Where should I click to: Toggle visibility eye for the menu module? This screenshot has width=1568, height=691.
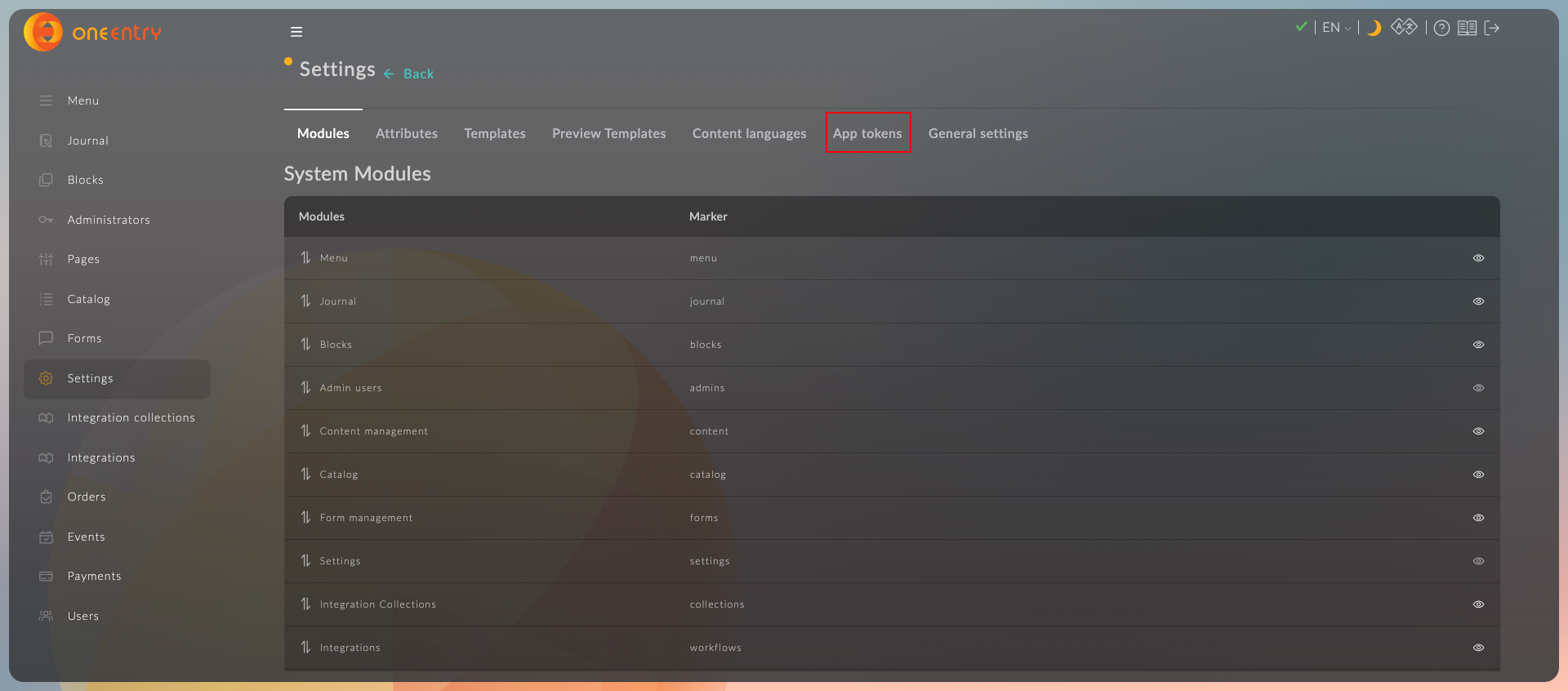click(1478, 258)
